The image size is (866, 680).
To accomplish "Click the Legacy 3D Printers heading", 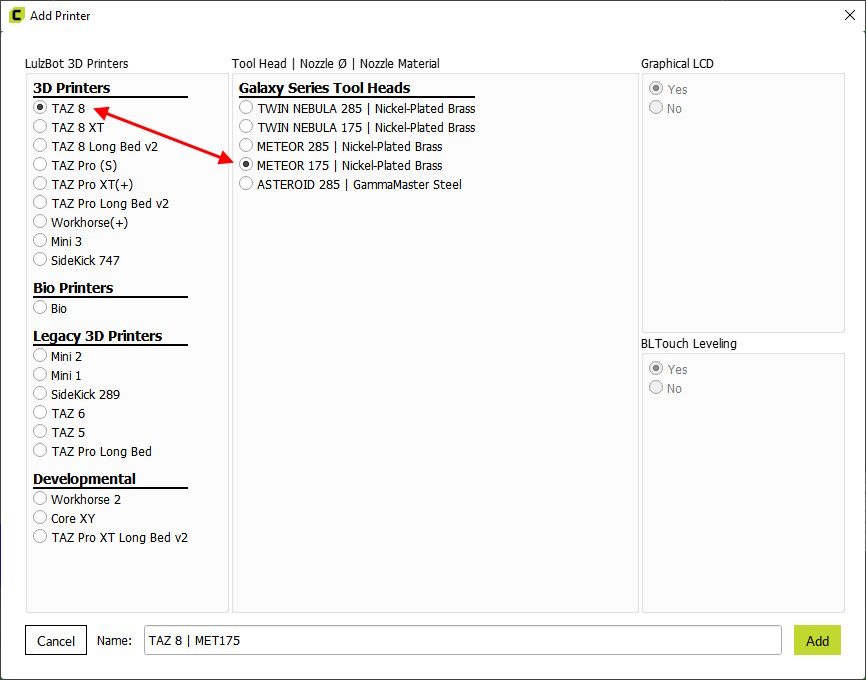I will pos(98,336).
